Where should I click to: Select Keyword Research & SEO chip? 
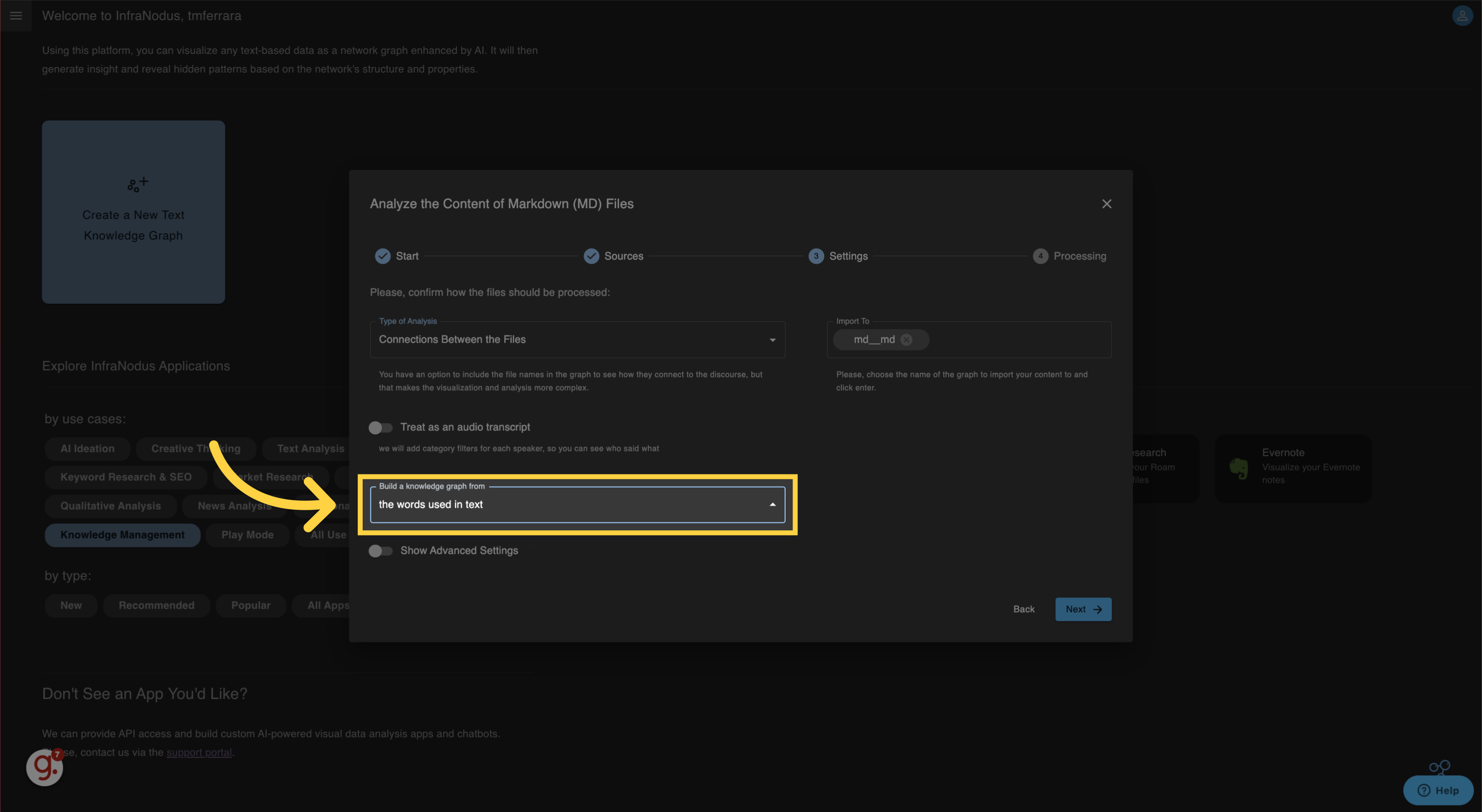tap(126, 477)
